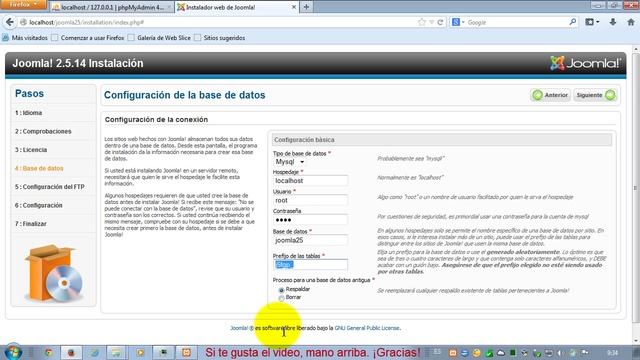Go to step 4: Base de datos
Viewport: 640px width, 360px height.
tap(39, 168)
